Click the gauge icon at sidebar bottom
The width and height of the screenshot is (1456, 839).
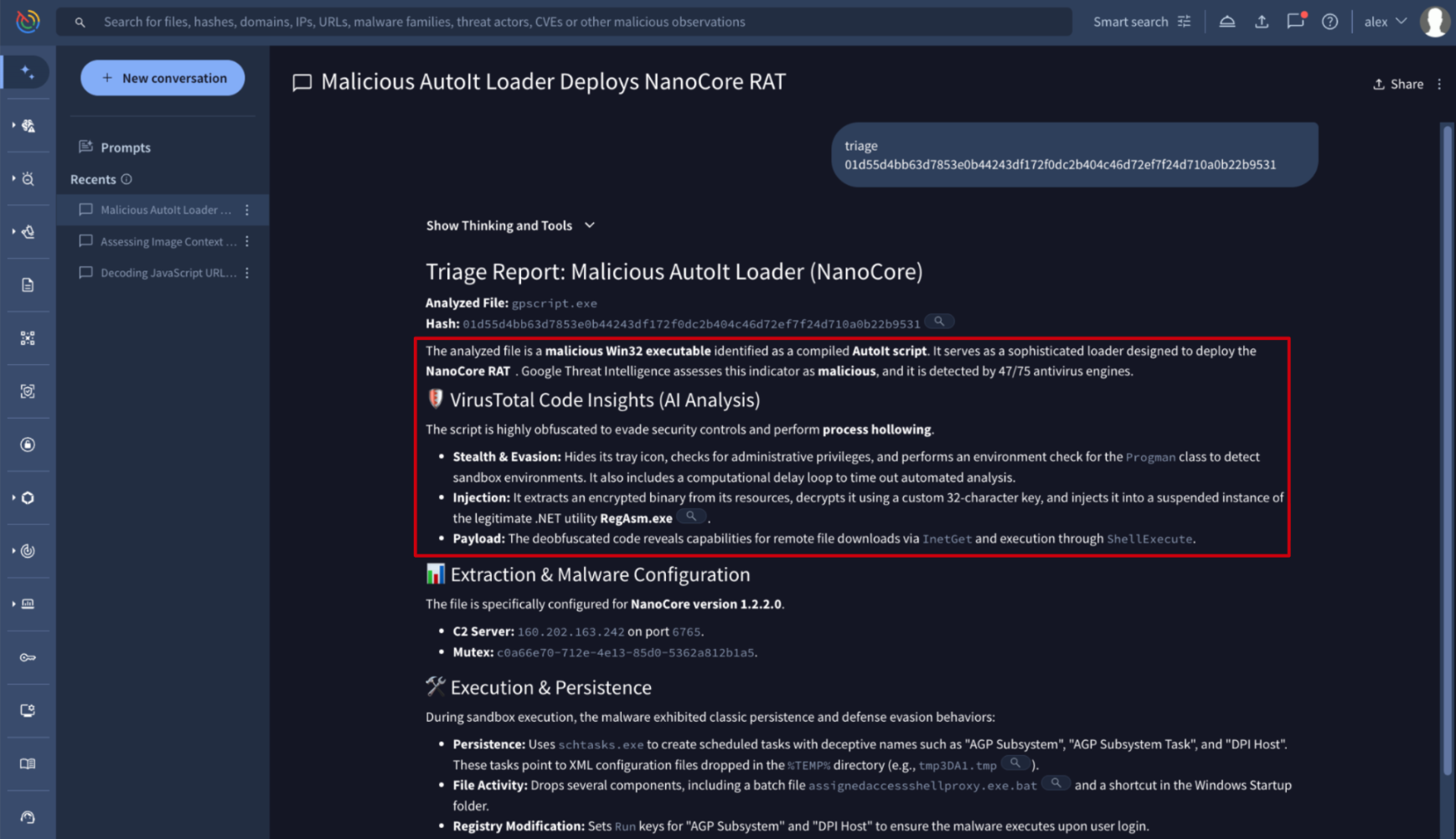coord(28,817)
